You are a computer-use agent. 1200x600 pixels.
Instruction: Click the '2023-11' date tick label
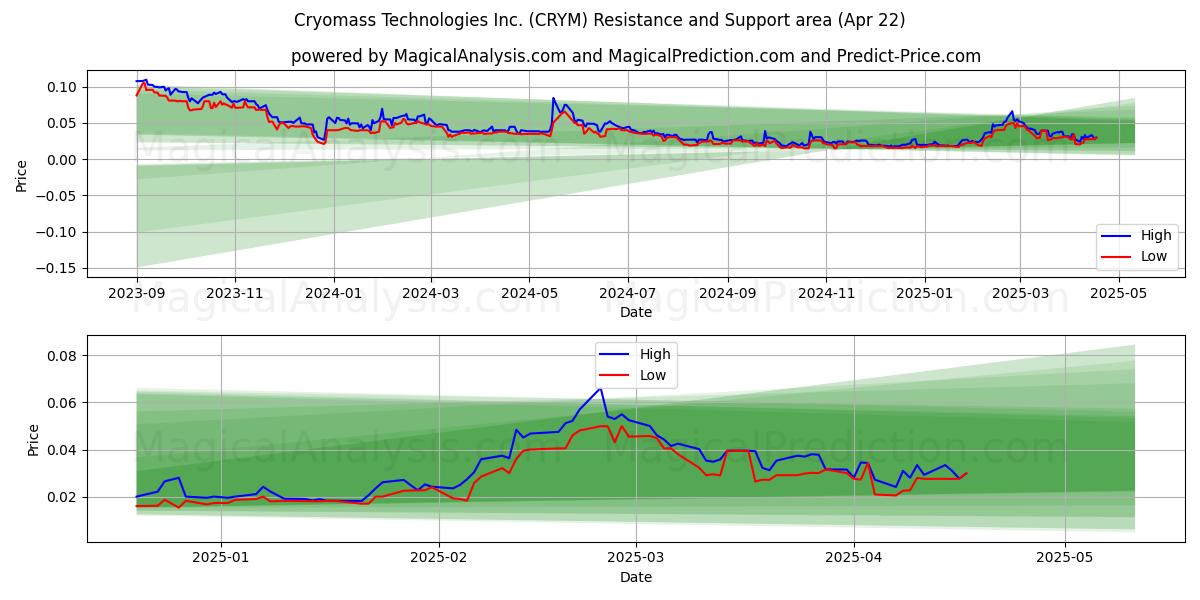pos(235,294)
